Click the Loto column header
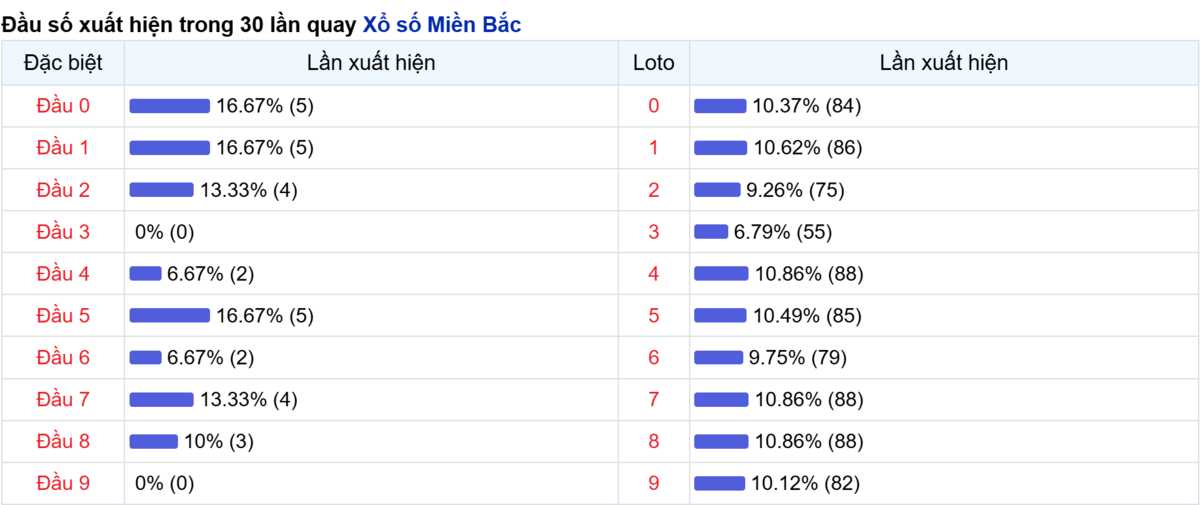1200x505 pixels. coord(654,63)
